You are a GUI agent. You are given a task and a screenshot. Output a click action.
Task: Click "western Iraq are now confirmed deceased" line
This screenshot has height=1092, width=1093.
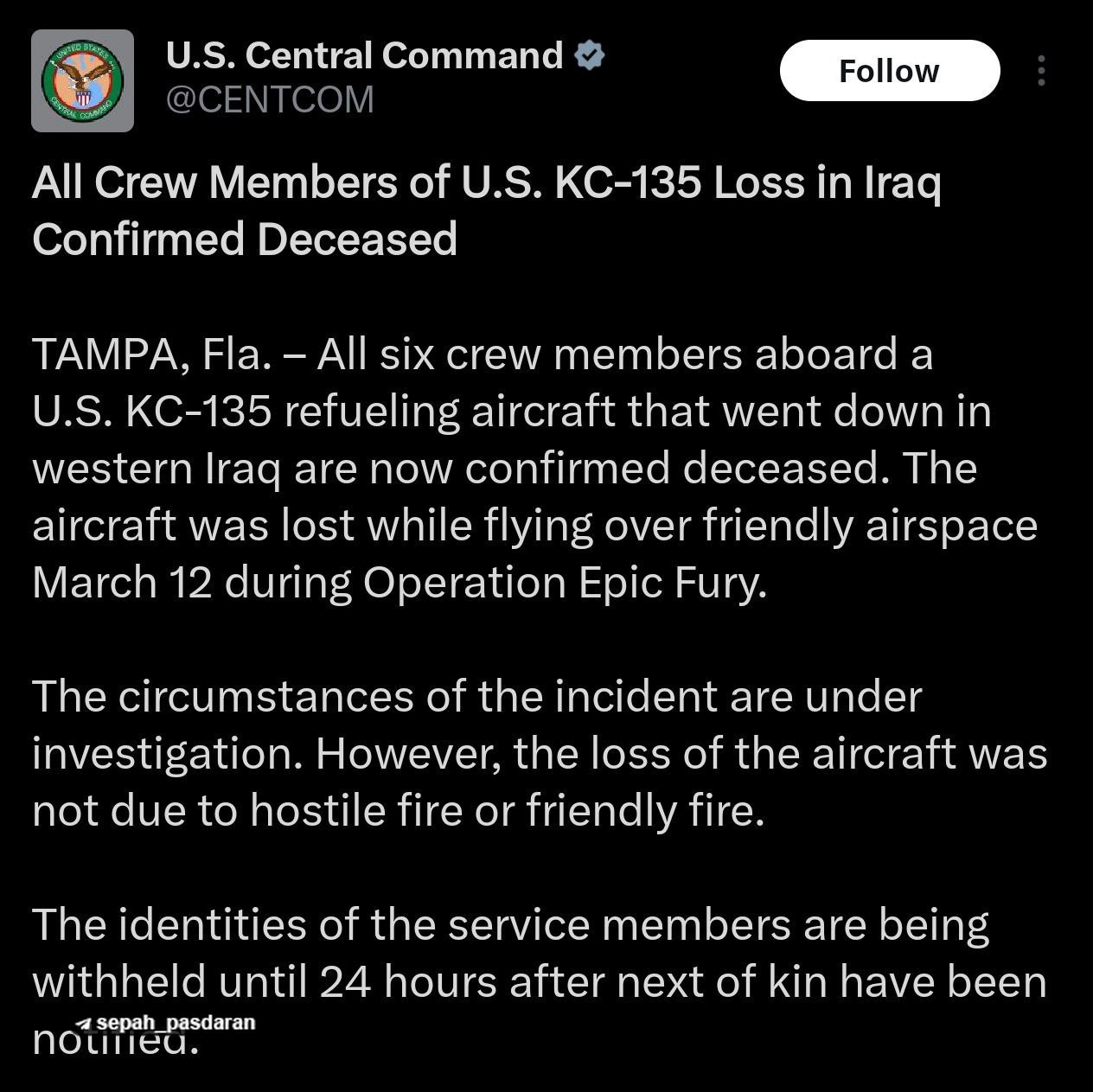(504, 469)
